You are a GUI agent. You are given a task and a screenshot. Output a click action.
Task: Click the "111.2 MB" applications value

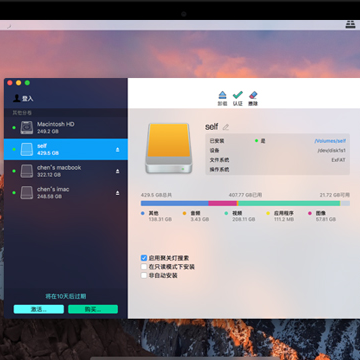pos(284,219)
